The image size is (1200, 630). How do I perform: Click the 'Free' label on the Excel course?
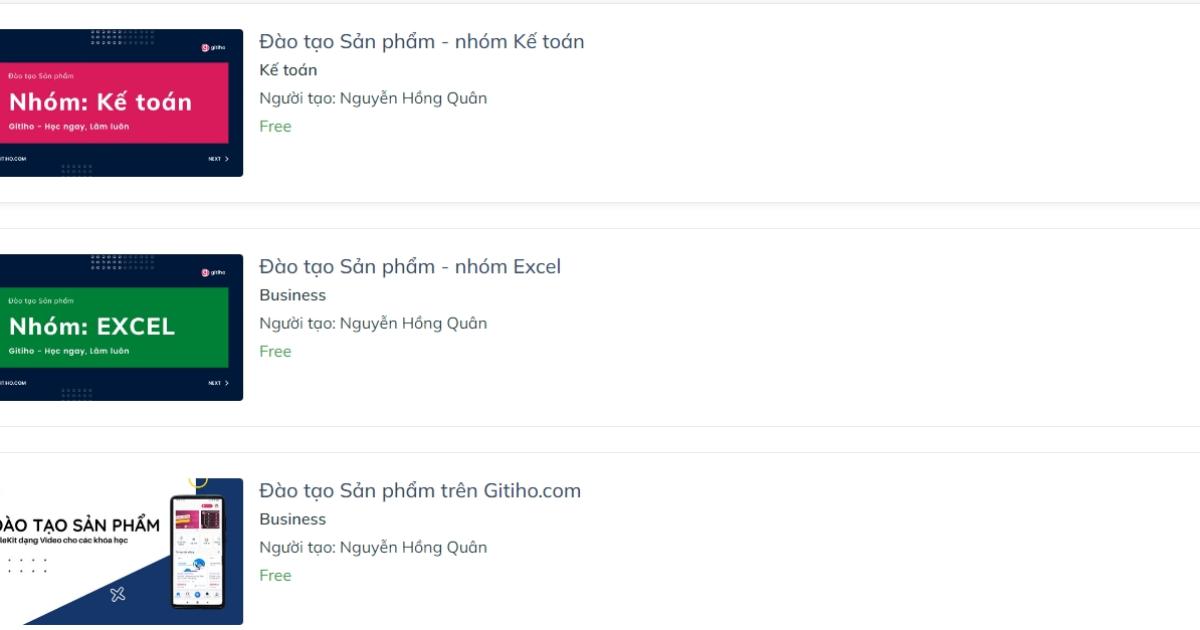click(x=275, y=351)
